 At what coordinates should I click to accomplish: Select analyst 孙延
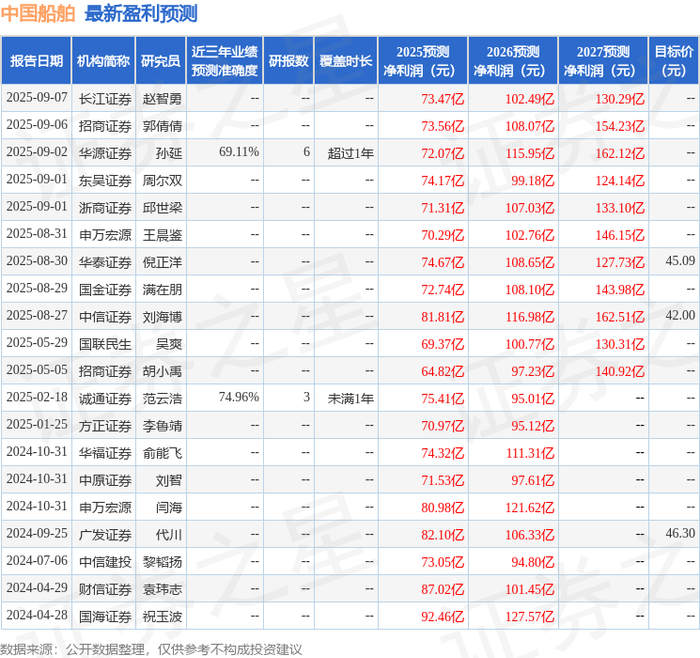click(x=169, y=153)
